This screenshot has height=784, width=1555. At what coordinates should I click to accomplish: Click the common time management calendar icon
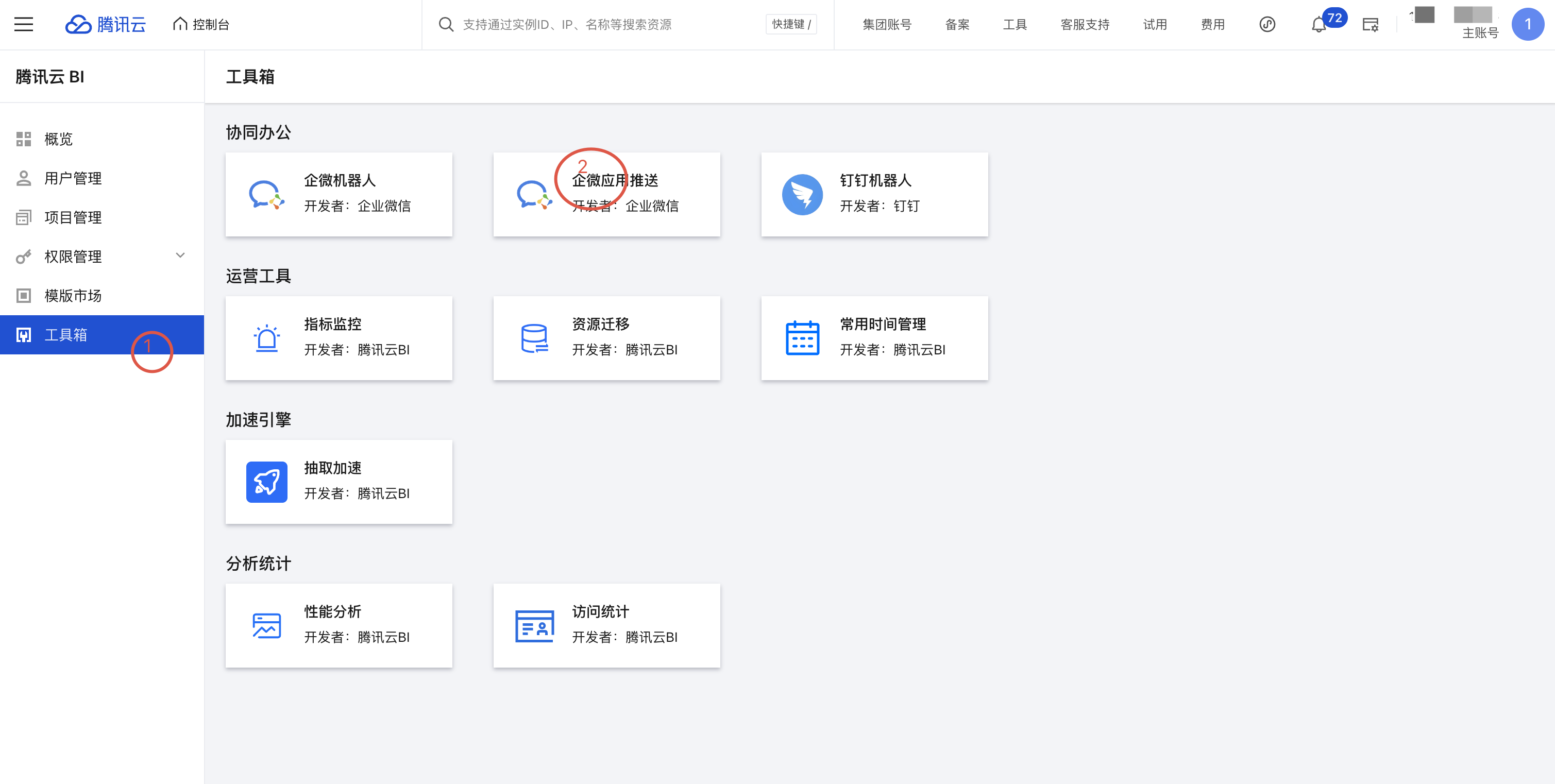[802, 338]
